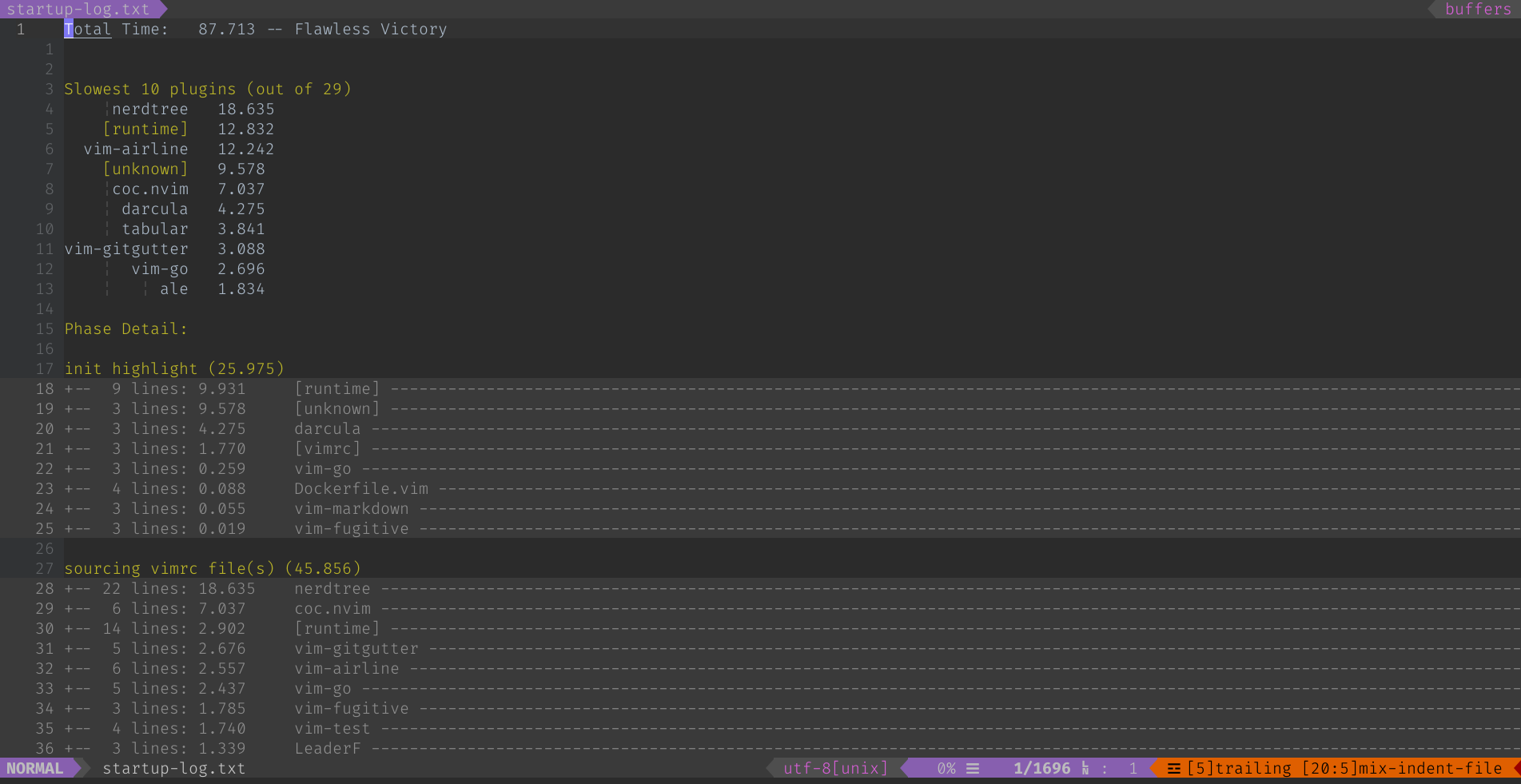The height and width of the screenshot is (784, 1521).
Task: Click the hamburger icon beside the 0% indicator
Action: click(x=973, y=768)
